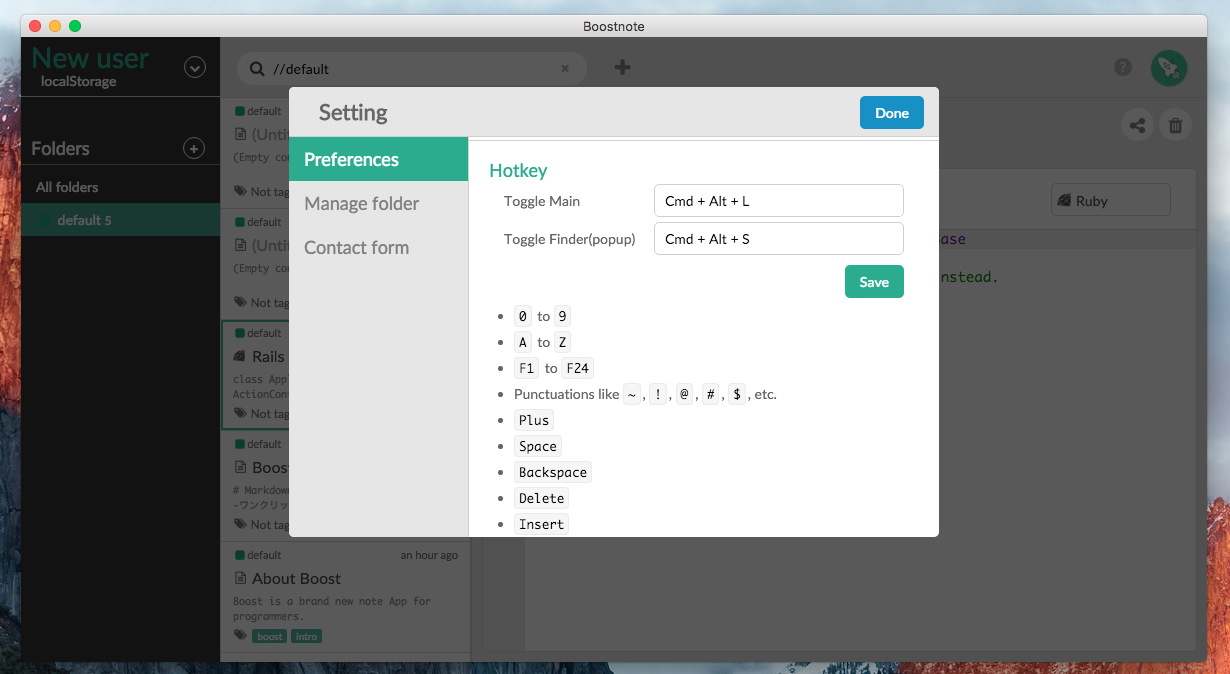
Task: Click the tag icon on About Boost note
Action: 240,636
